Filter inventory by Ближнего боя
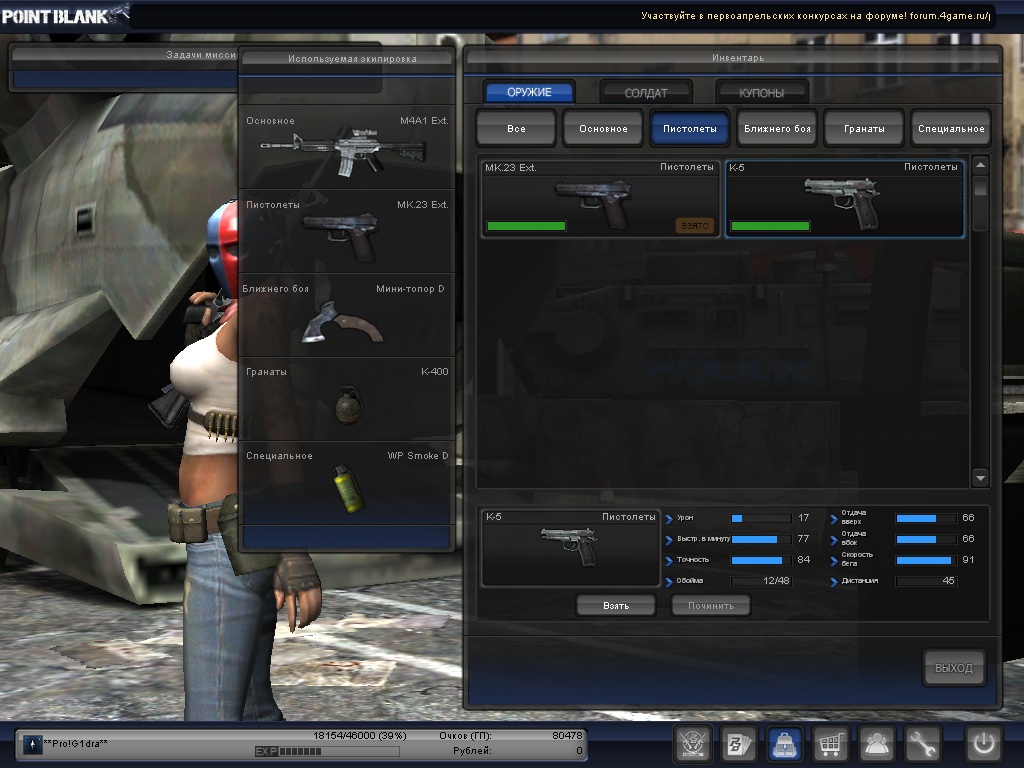 (x=777, y=129)
